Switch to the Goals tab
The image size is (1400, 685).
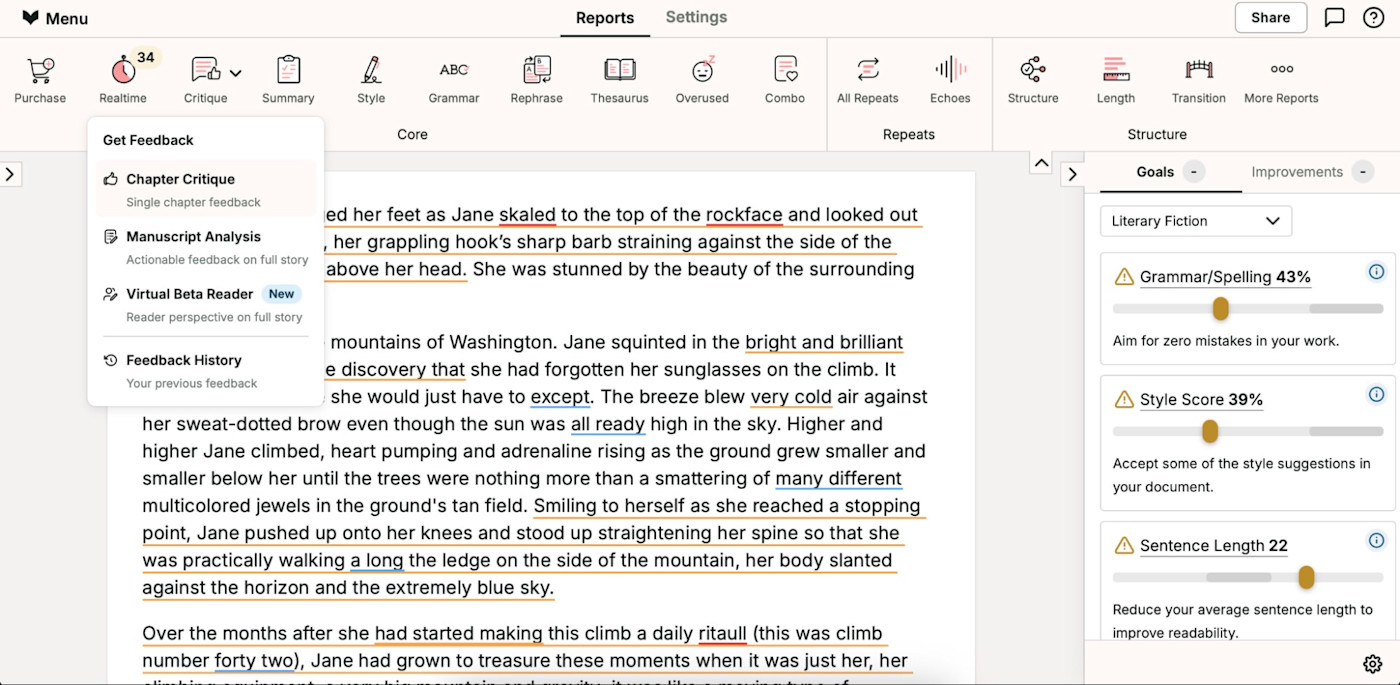1170,172
